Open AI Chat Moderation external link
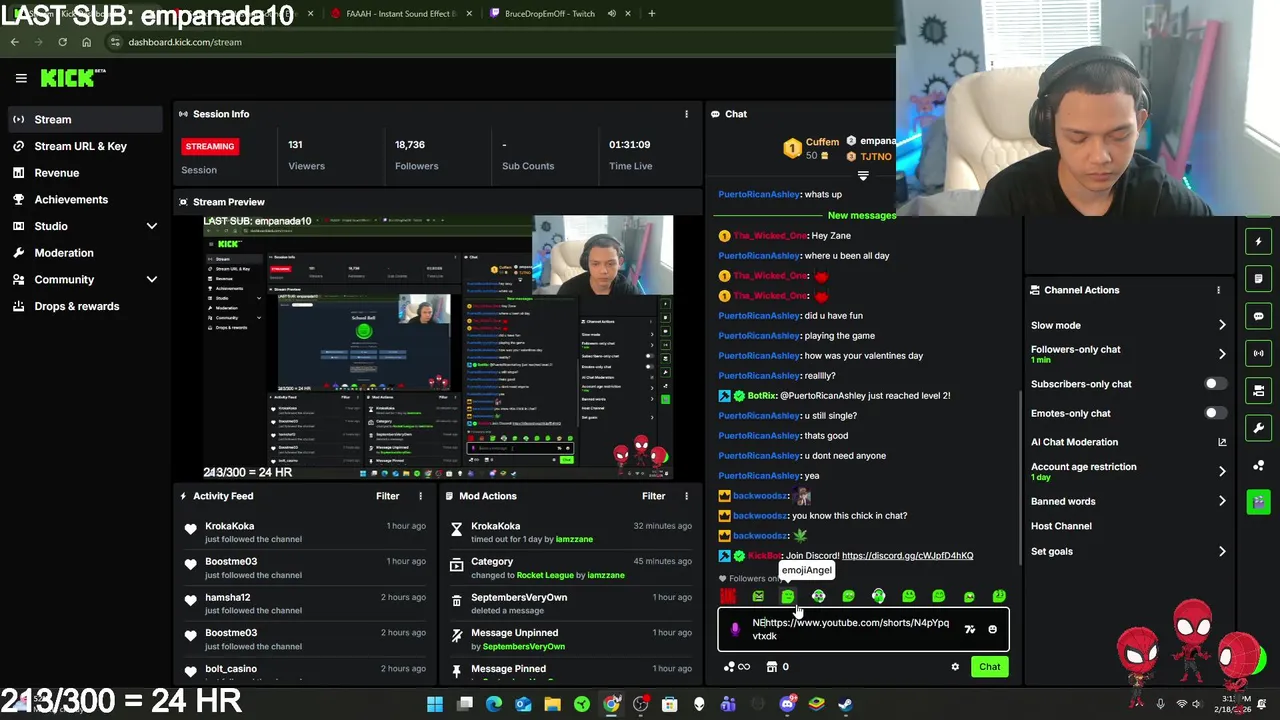1280x720 pixels. pyautogui.click(x=1222, y=442)
